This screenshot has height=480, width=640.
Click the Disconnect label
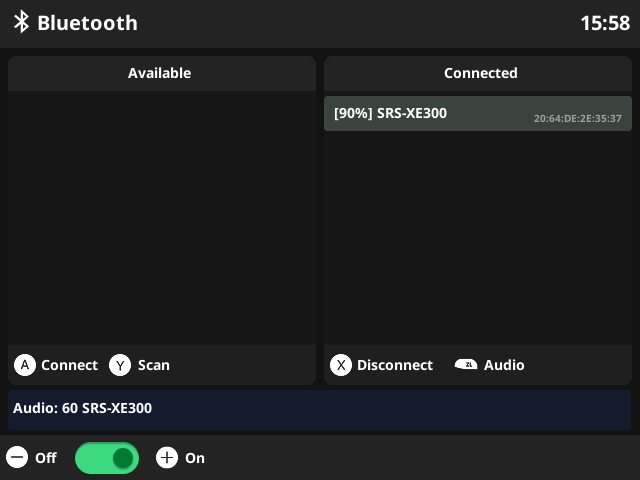click(395, 365)
